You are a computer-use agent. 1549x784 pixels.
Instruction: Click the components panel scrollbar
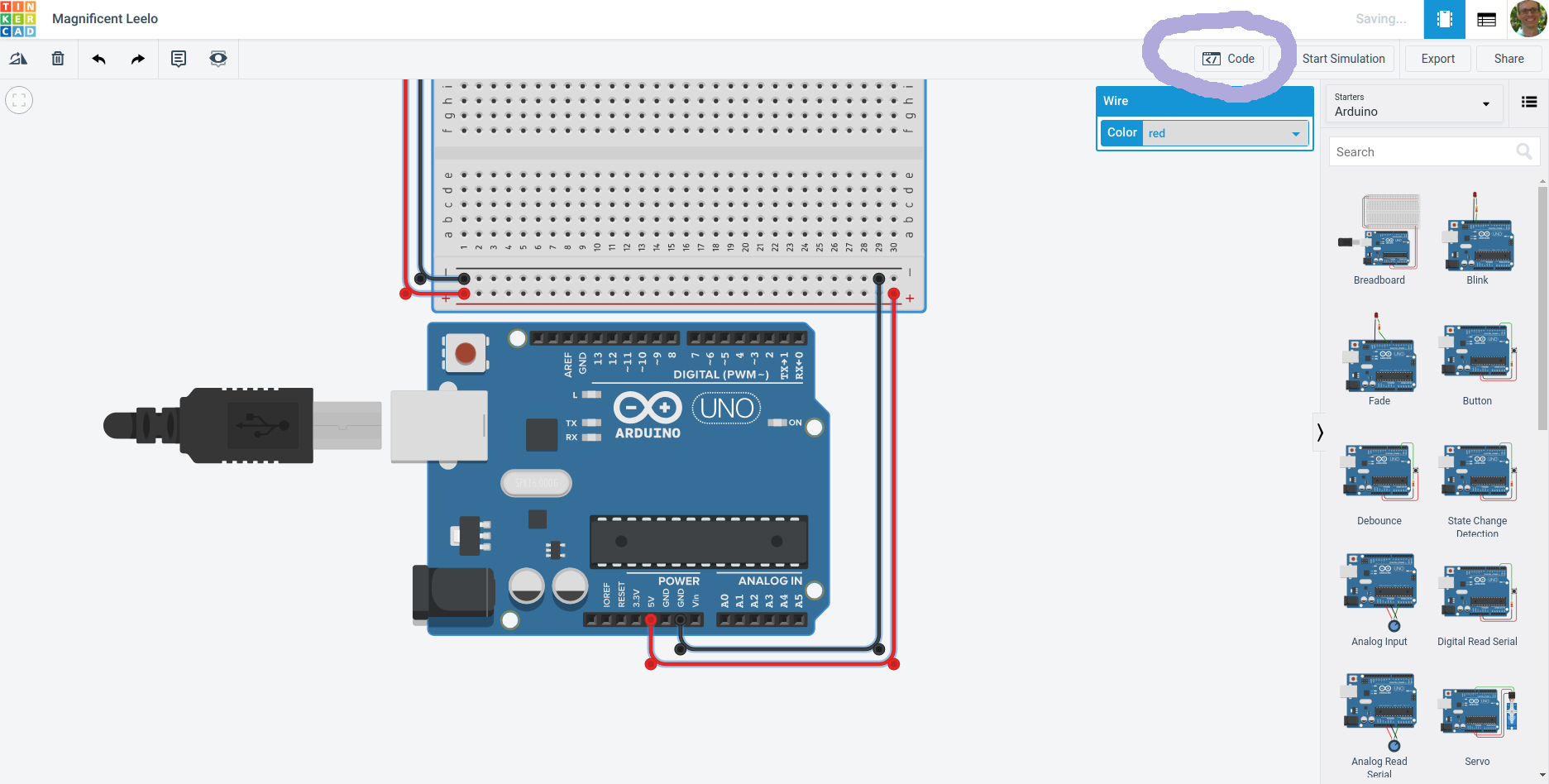[x=1542, y=308]
